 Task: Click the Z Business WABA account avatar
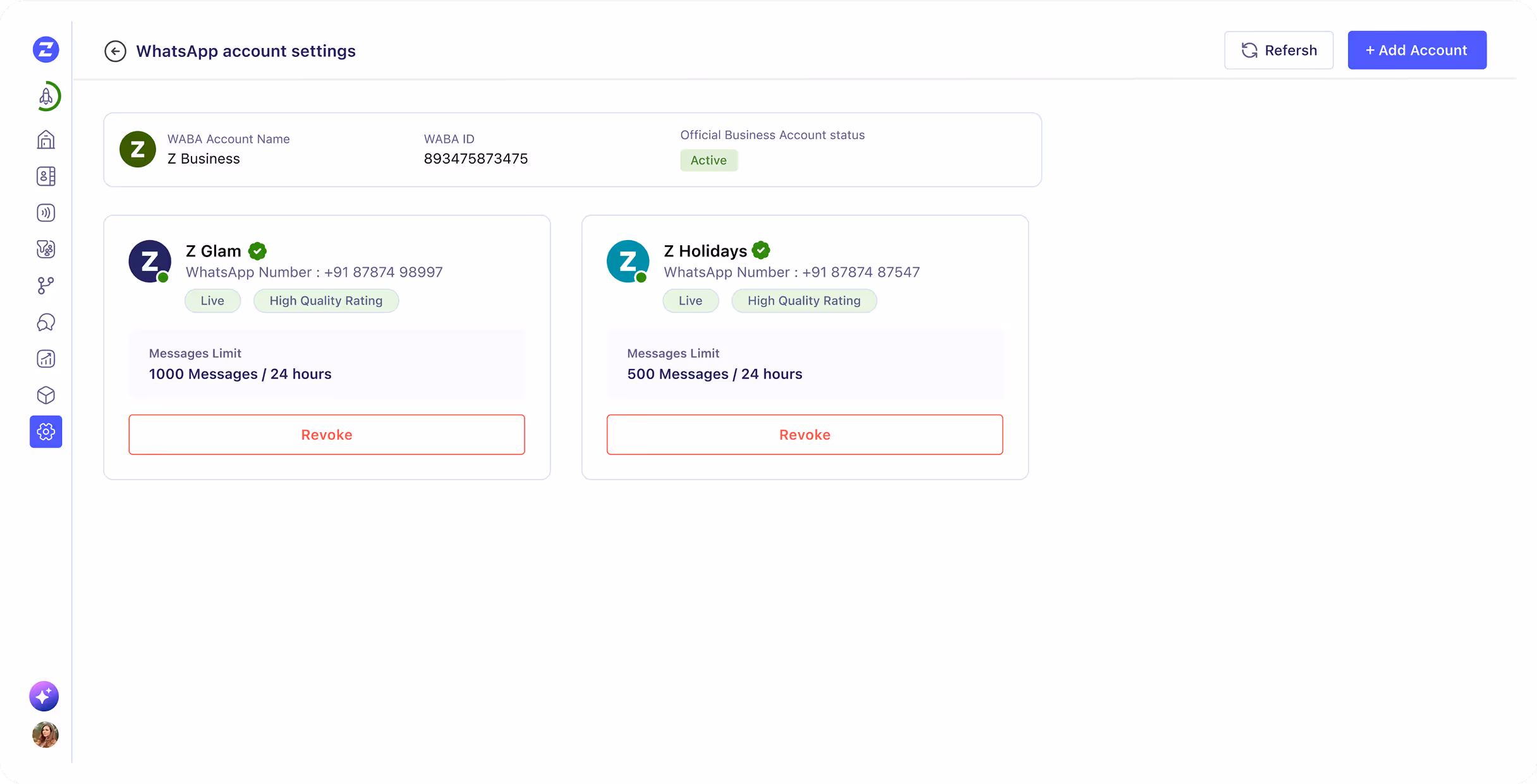(138, 150)
